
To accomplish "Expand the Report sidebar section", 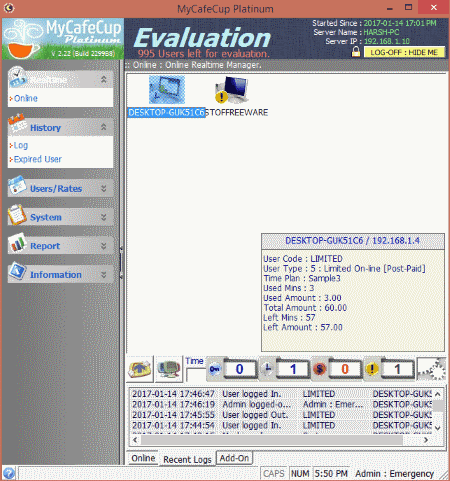I will pos(104,246).
